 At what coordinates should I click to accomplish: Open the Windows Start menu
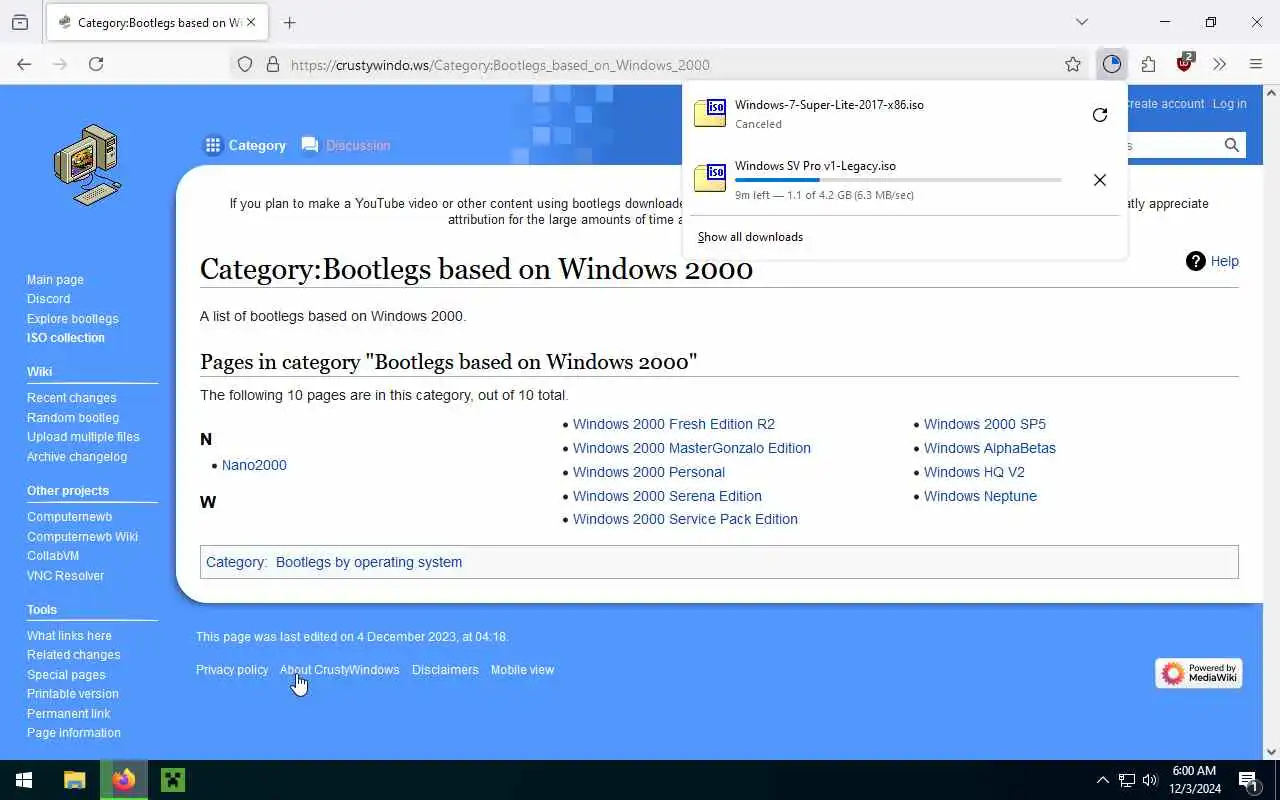click(x=24, y=780)
